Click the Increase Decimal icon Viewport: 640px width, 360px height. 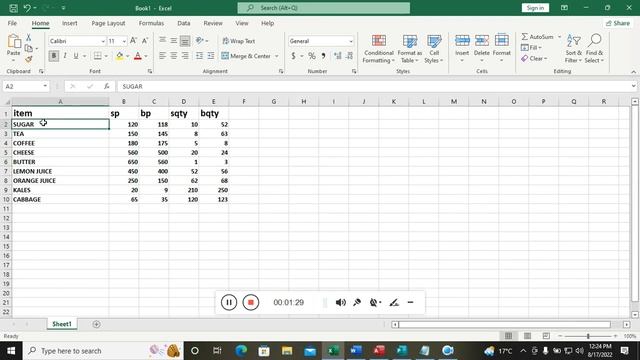coord(338,56)
